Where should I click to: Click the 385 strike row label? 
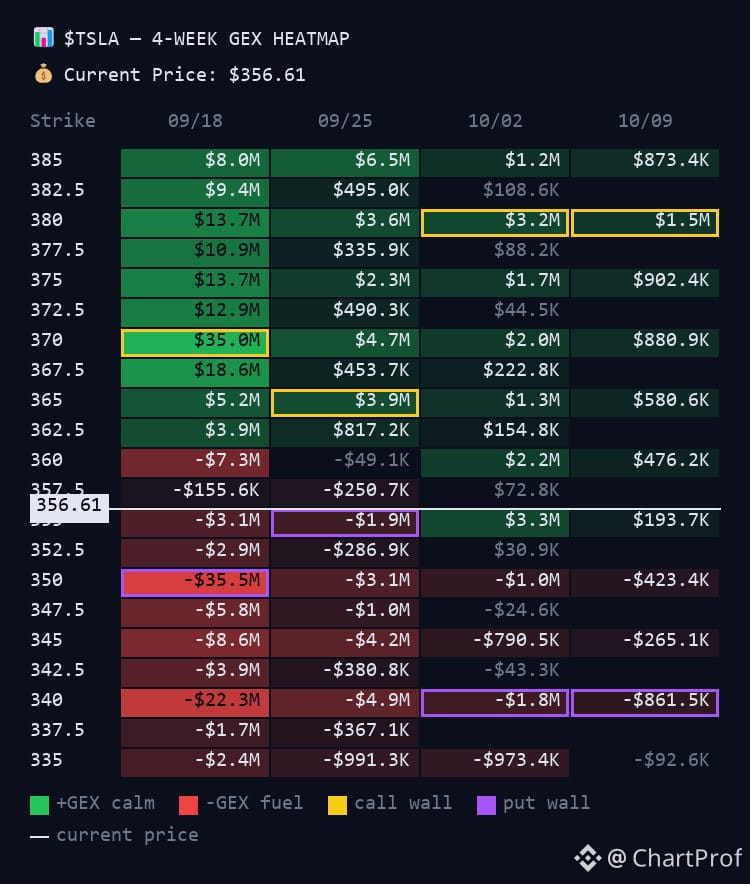46,160
